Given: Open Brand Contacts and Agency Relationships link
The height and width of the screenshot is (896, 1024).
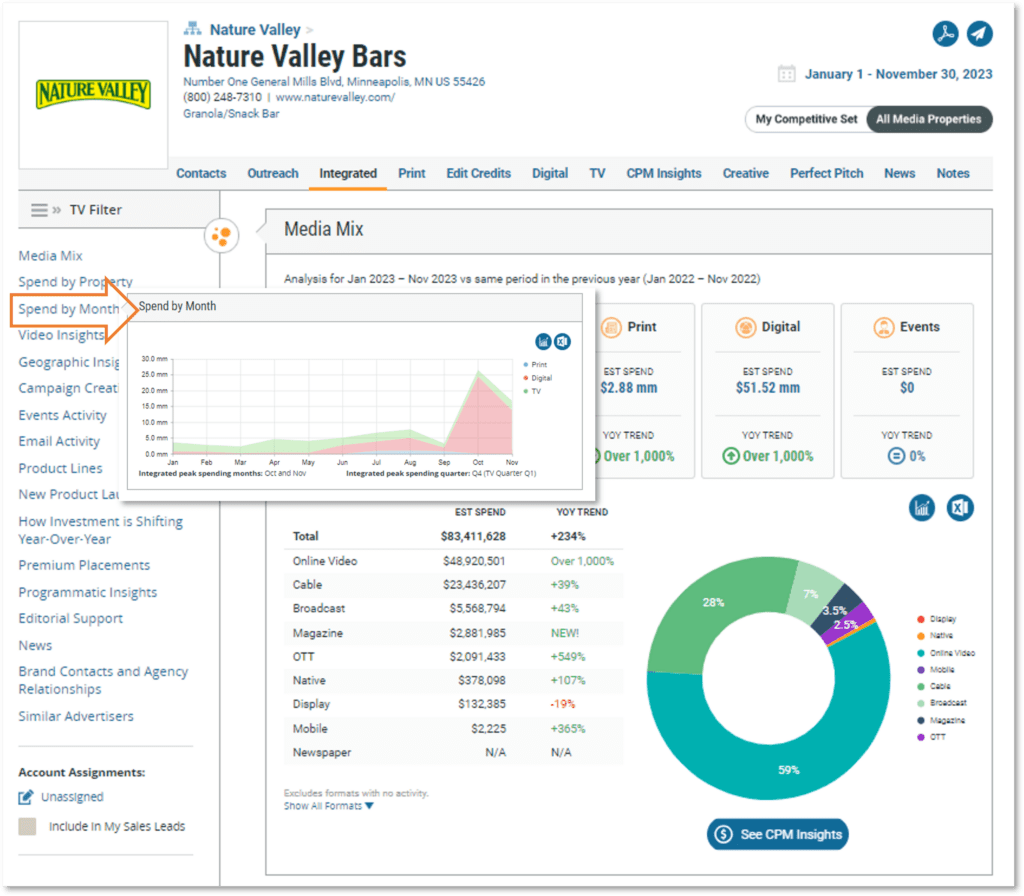Looking at the screenshot, I should pyautogui.click(x=103, y=680).
